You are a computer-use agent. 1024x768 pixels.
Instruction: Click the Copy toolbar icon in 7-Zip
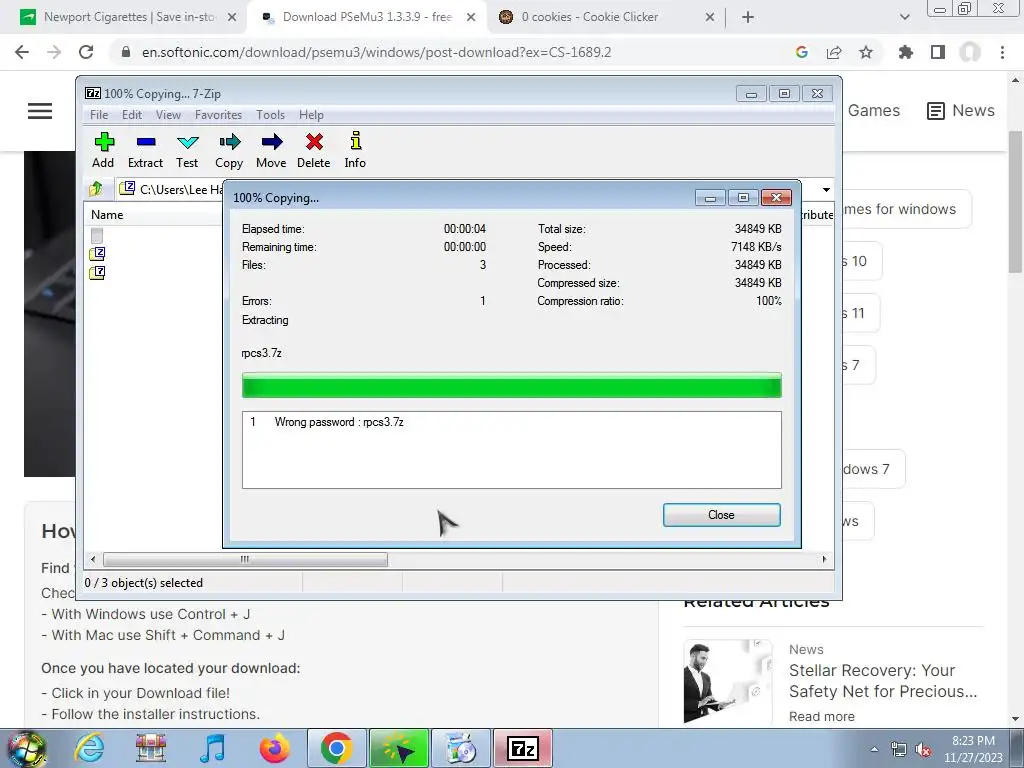coord(229,150)
